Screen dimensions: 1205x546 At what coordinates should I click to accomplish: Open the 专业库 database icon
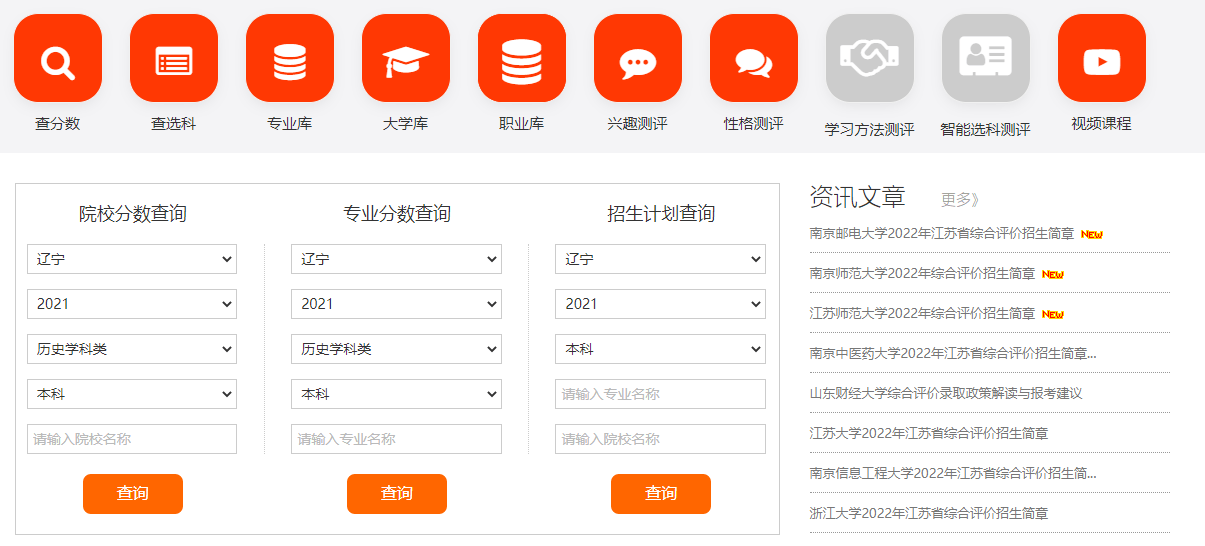[x=290, y=59]
